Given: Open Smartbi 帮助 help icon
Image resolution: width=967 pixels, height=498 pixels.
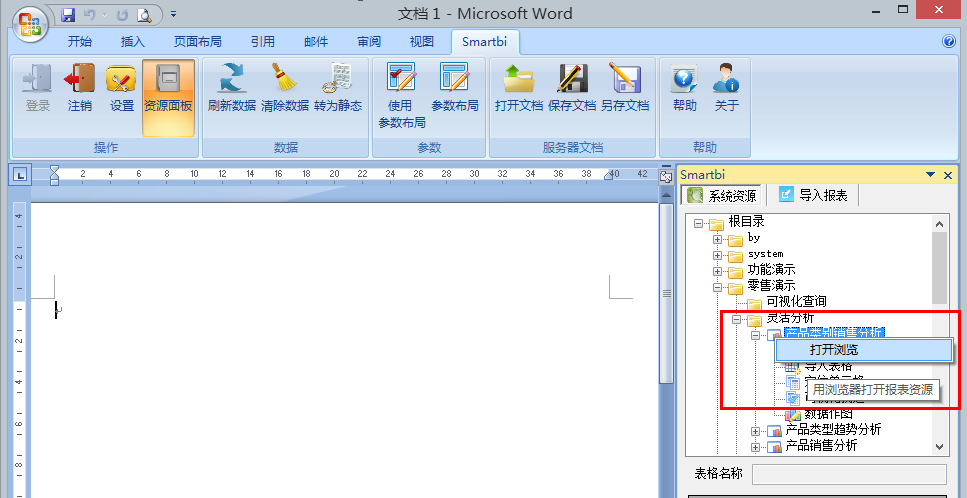Looking at the screenshot, I should [x=685, y=78].
